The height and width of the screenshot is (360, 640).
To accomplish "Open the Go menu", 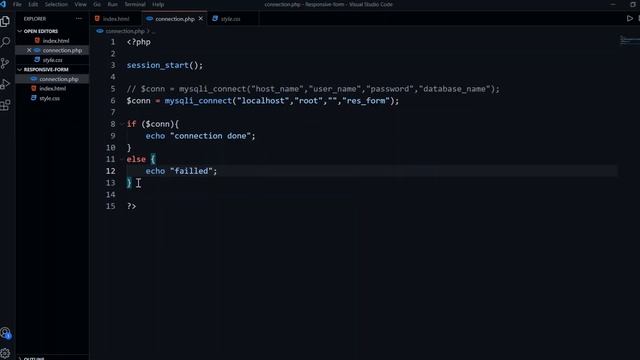I will pos(97,4).
